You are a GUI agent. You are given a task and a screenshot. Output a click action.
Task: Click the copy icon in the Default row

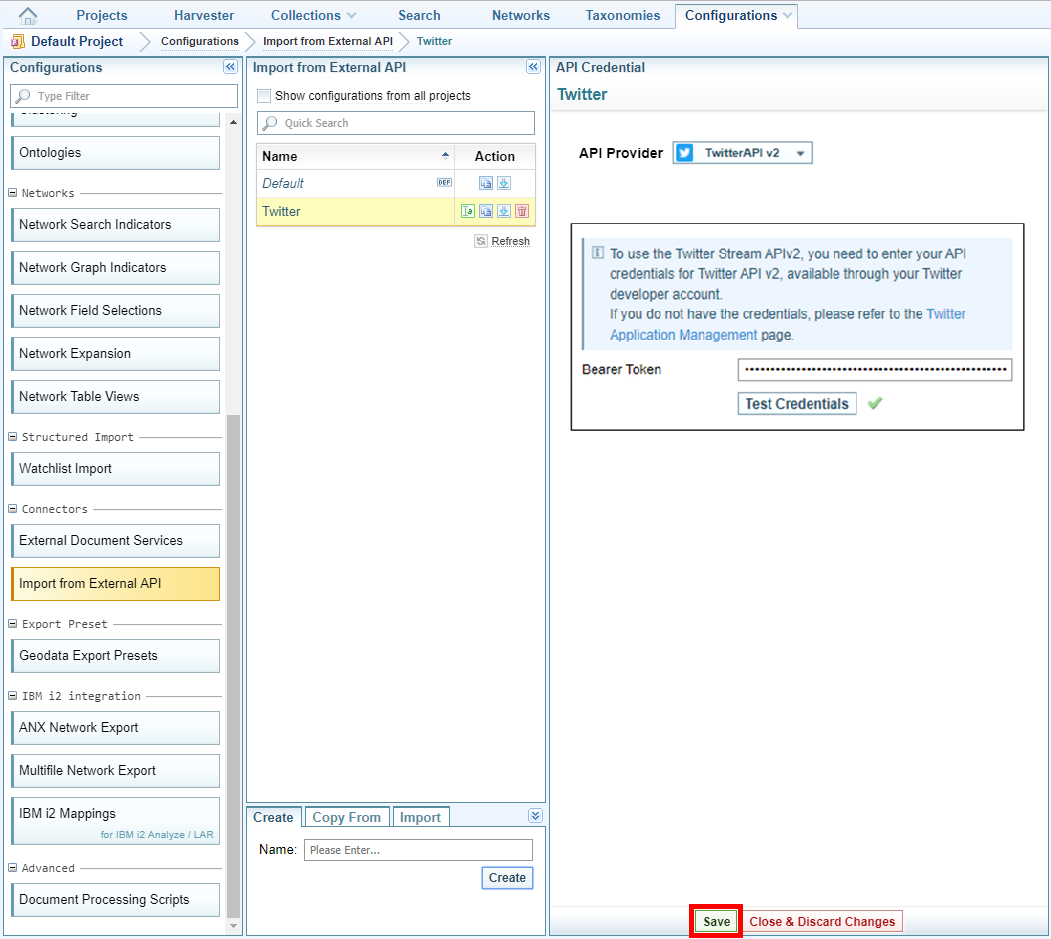(485, 183)
